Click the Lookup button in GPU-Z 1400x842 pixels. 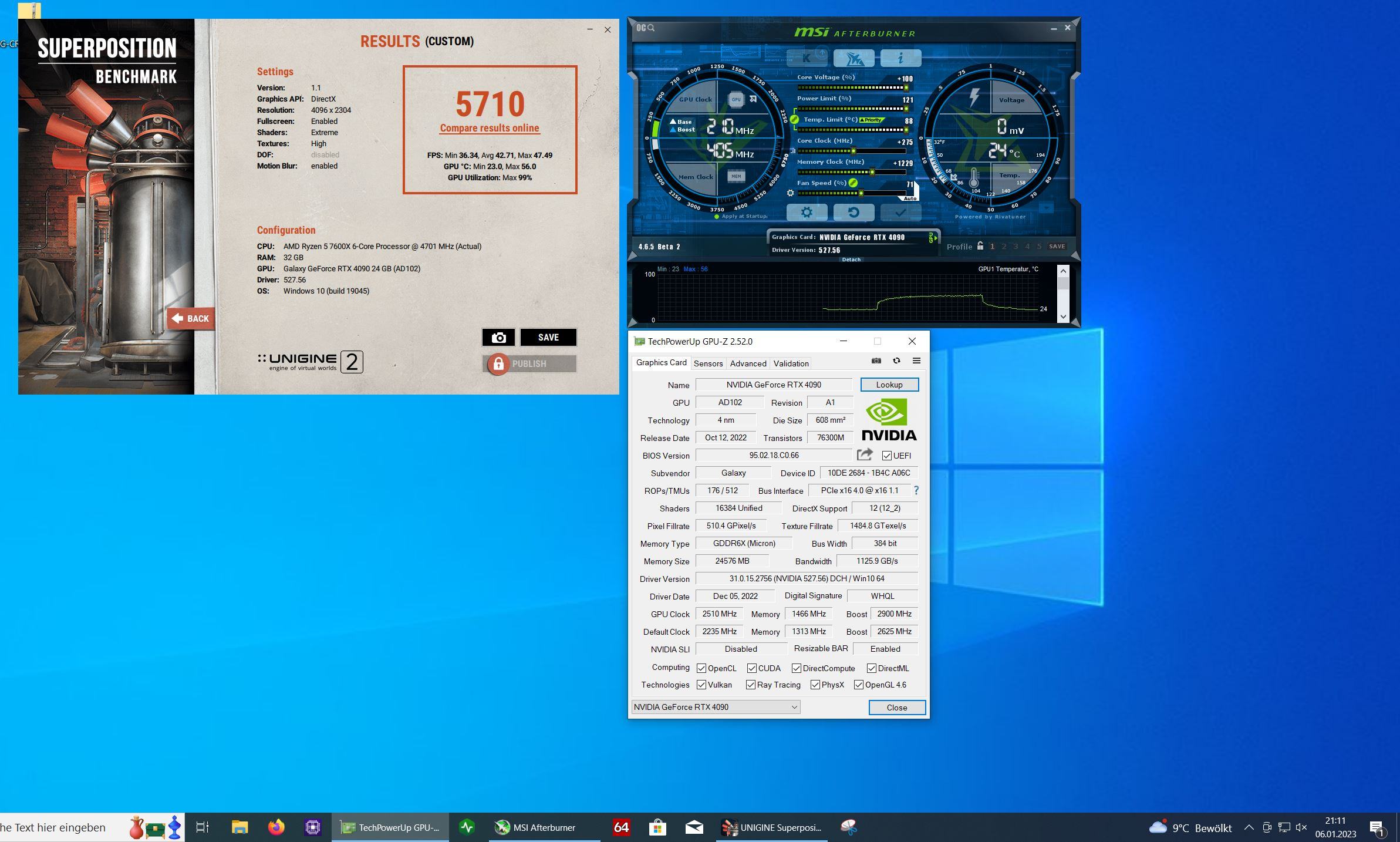[x=889, y=385]
